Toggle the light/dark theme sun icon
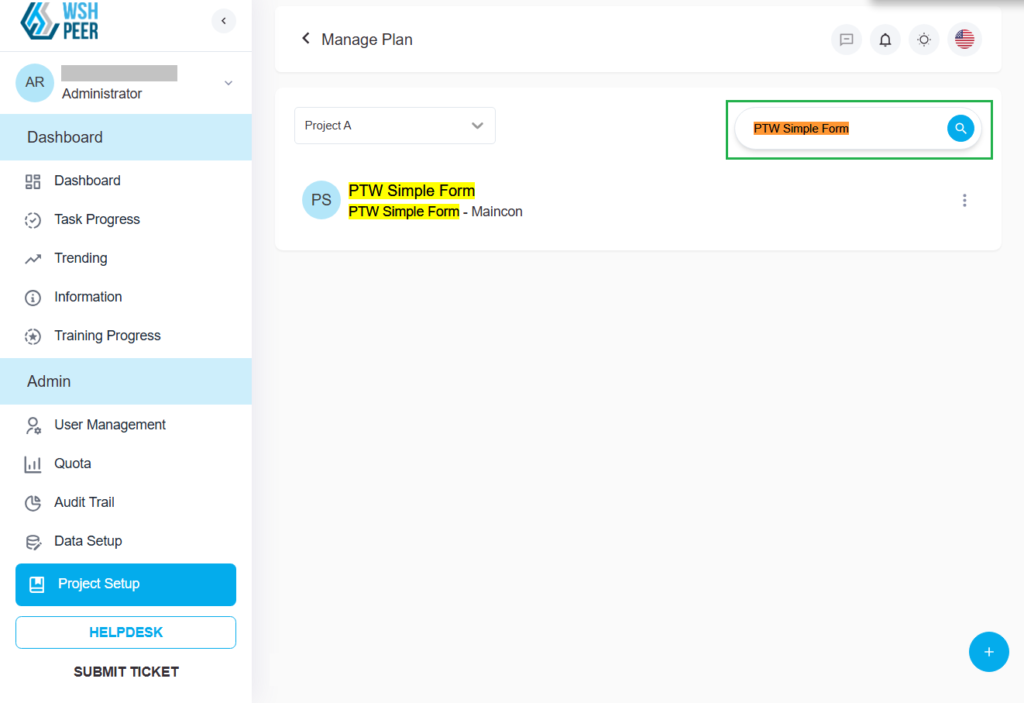 tap(924, 40)
